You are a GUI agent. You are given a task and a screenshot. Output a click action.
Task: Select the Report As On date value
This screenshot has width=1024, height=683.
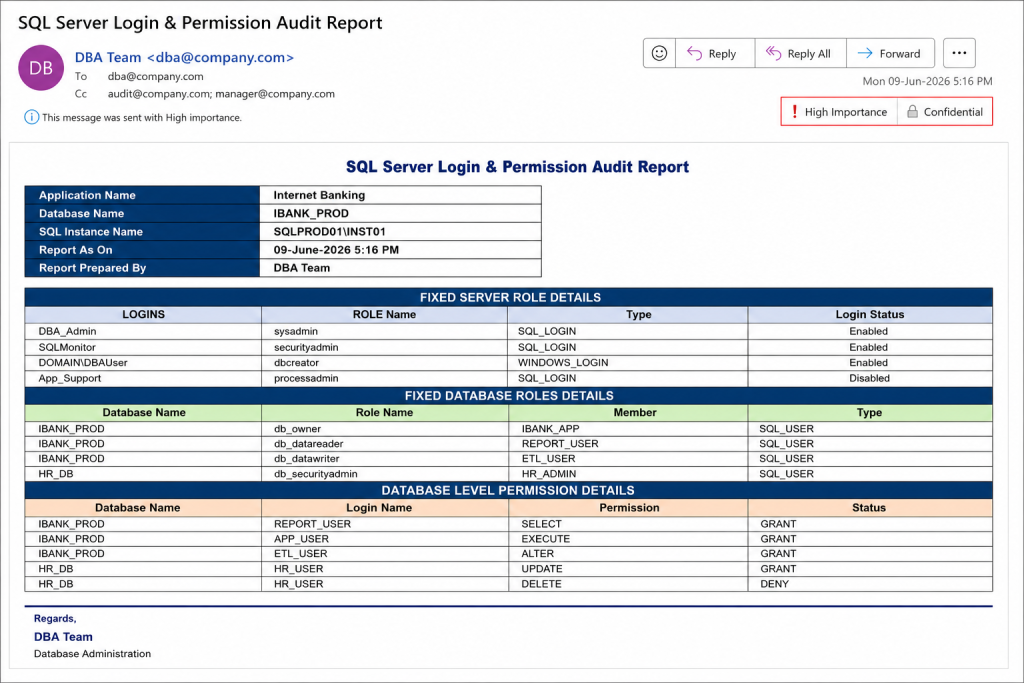click(400, 250)
